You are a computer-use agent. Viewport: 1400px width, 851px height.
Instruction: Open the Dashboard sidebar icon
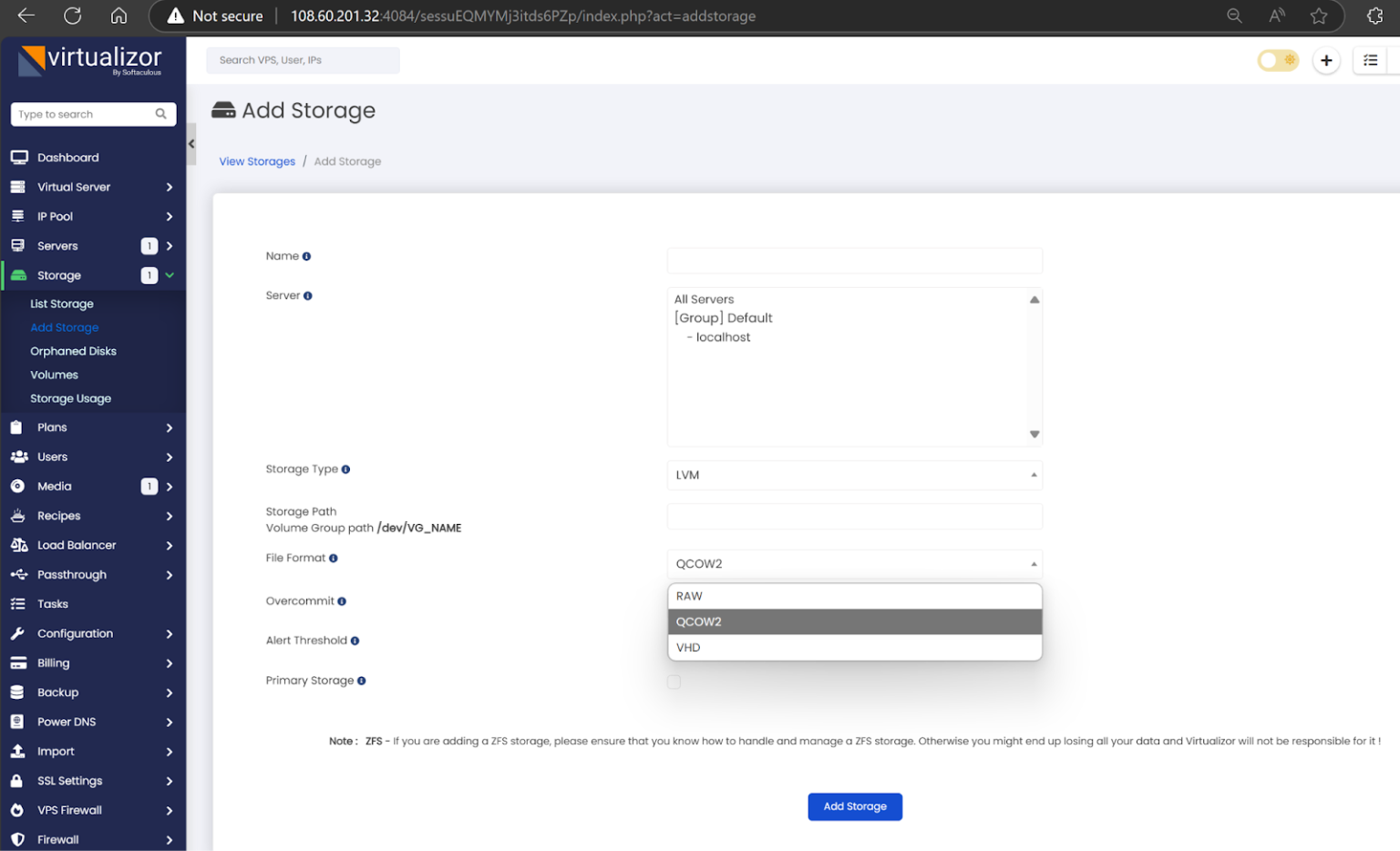19,157
